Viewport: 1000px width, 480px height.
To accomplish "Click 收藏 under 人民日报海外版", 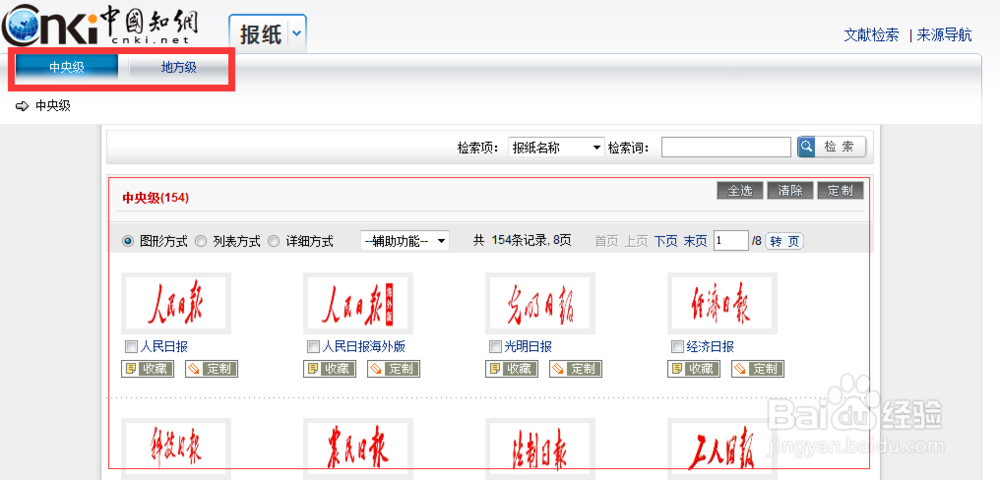I will point(330,368).
